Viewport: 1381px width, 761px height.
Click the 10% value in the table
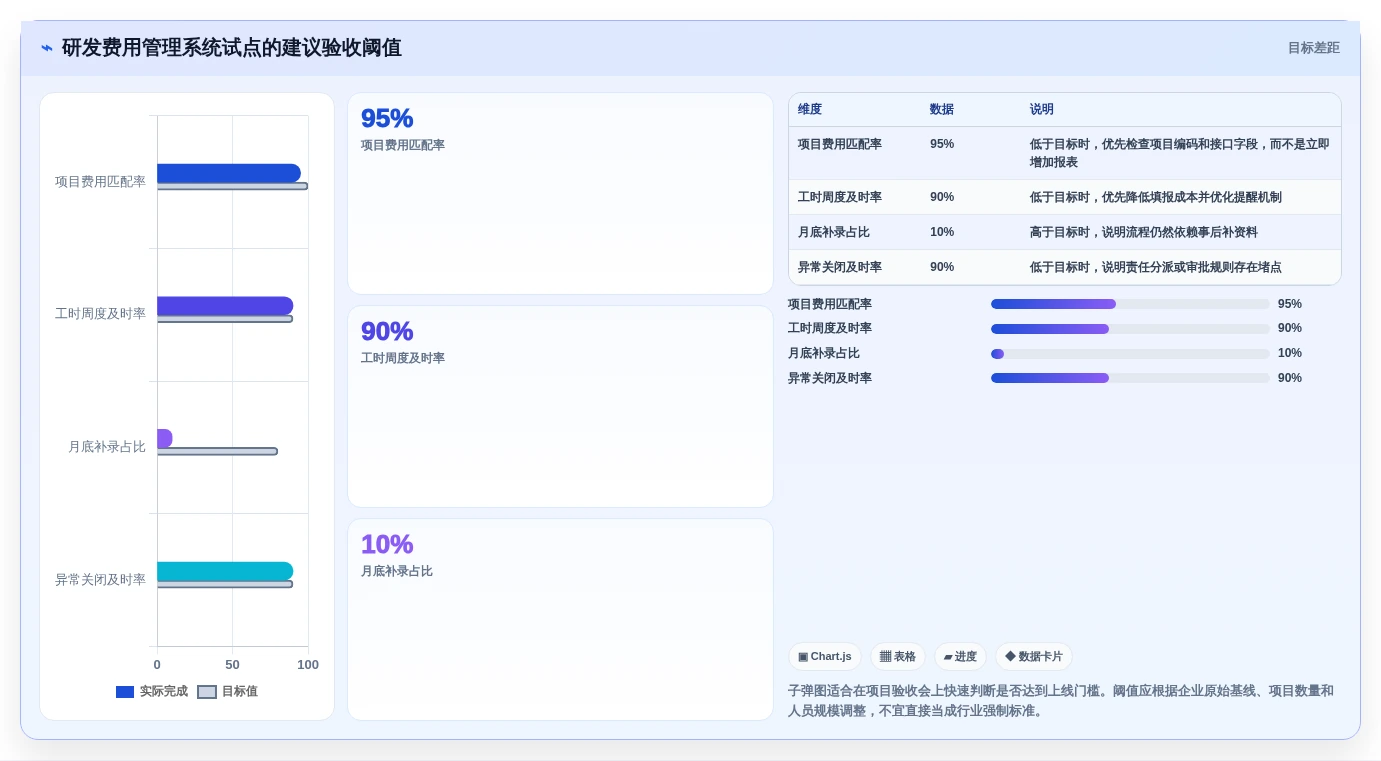coord(942,232)
